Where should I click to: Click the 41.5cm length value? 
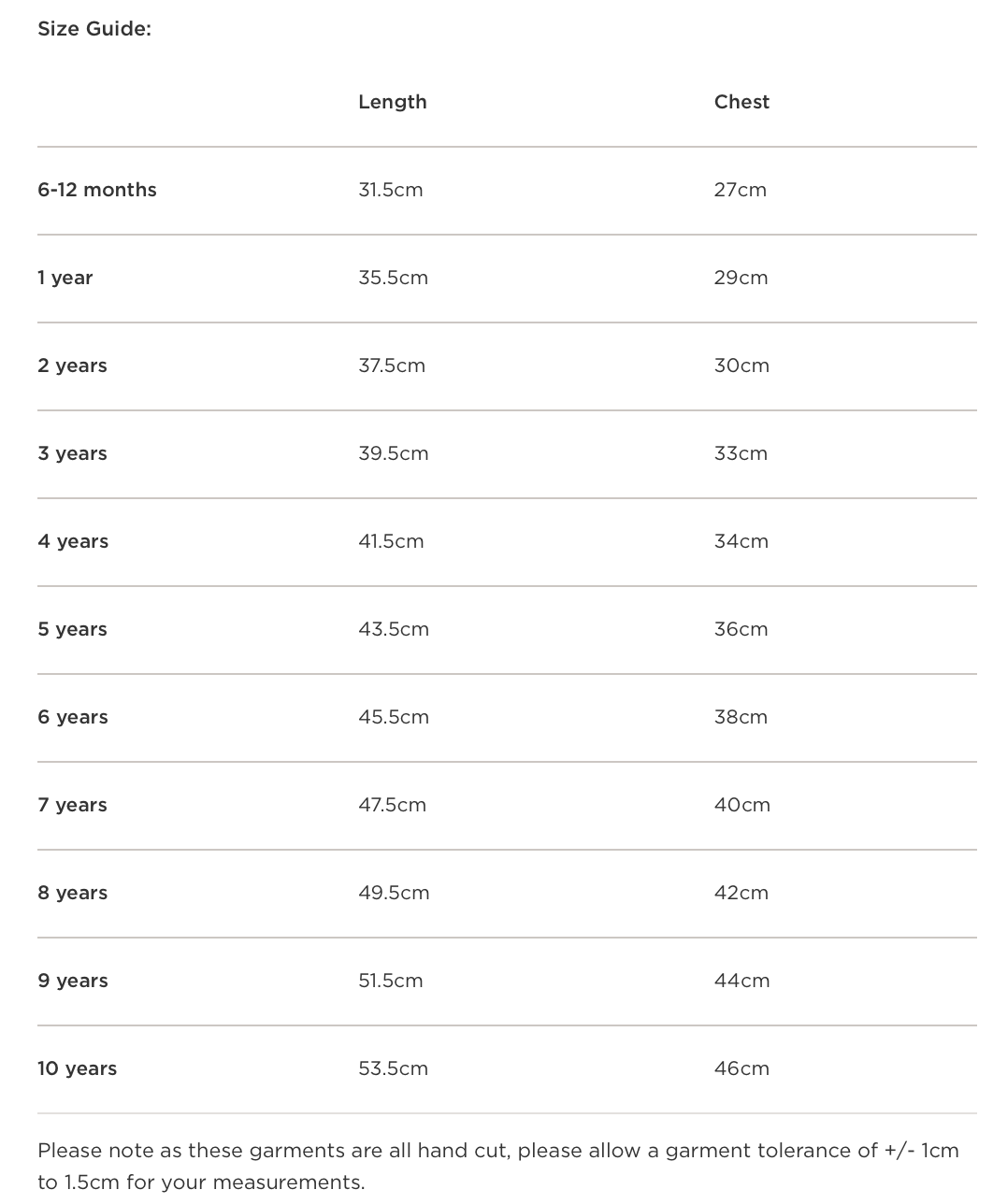click(390, 541)
